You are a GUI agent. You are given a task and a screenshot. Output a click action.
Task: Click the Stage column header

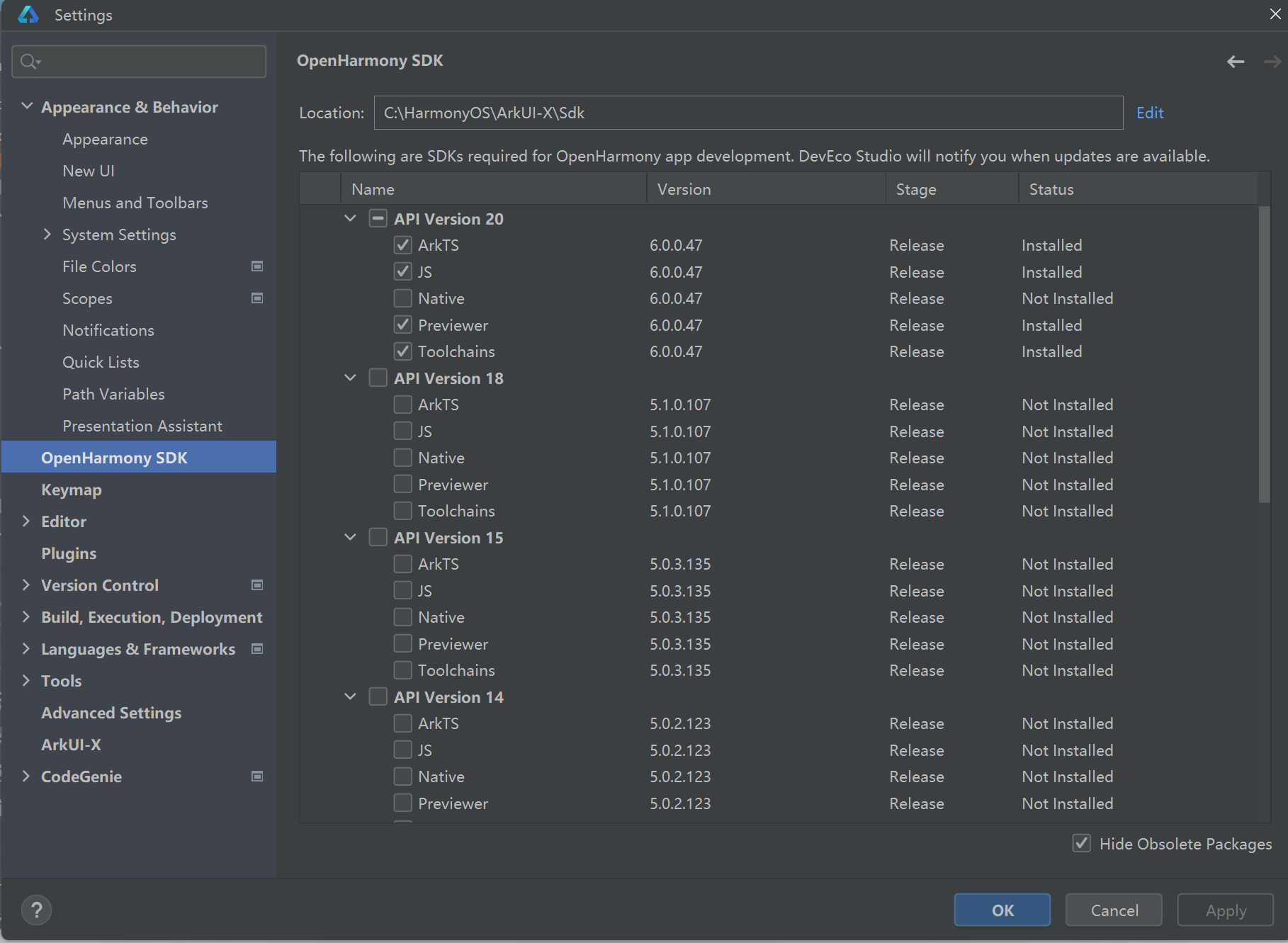click(952, 189)
